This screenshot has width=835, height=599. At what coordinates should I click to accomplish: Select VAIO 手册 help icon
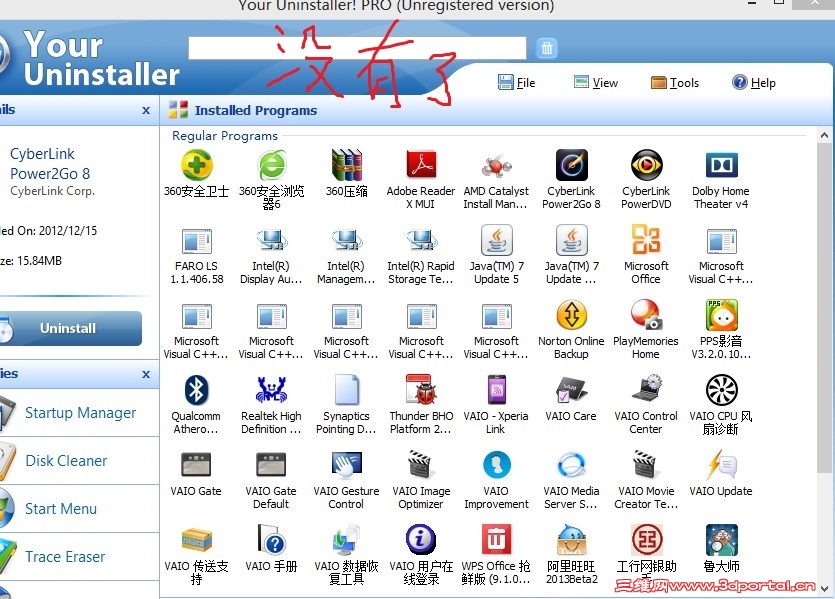pyautogui.click(x=272, y=540)
